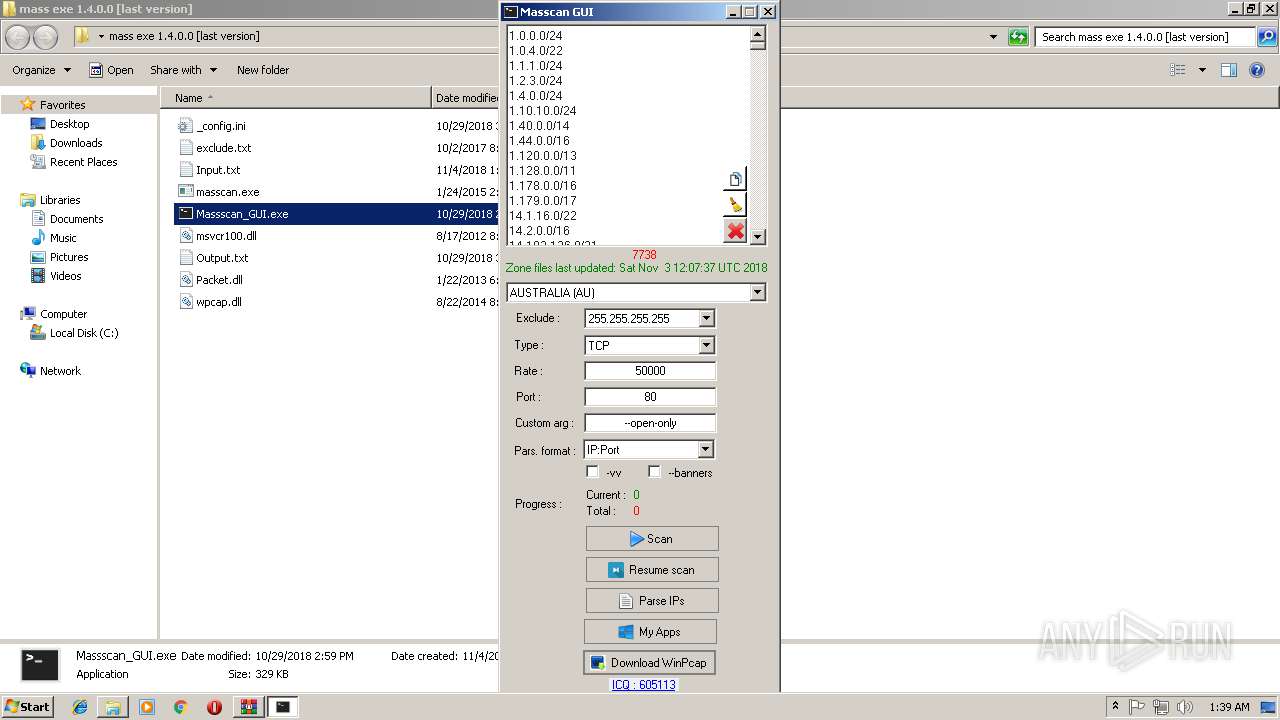This screenshot has width=1280, height=720.
Task: Click the Explorer back navigation arrow
Action: point(17,37)
